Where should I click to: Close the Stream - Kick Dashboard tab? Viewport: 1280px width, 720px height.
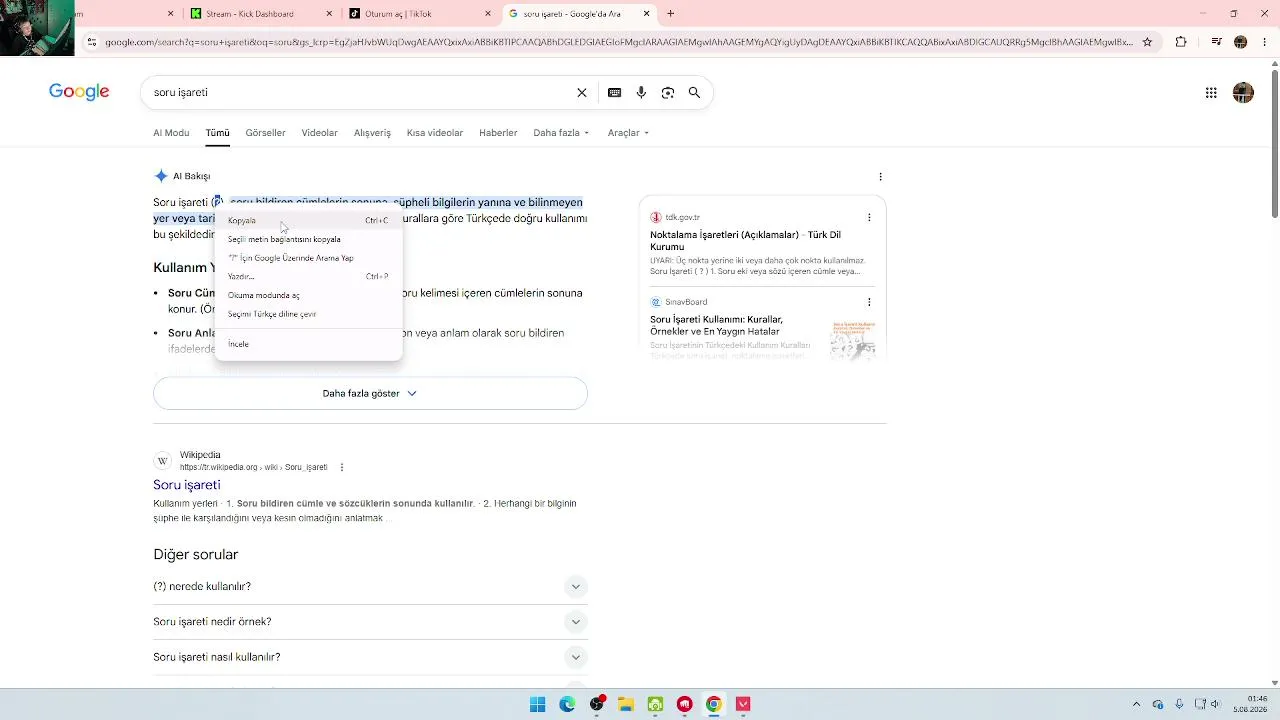click(x=329, y=14)
